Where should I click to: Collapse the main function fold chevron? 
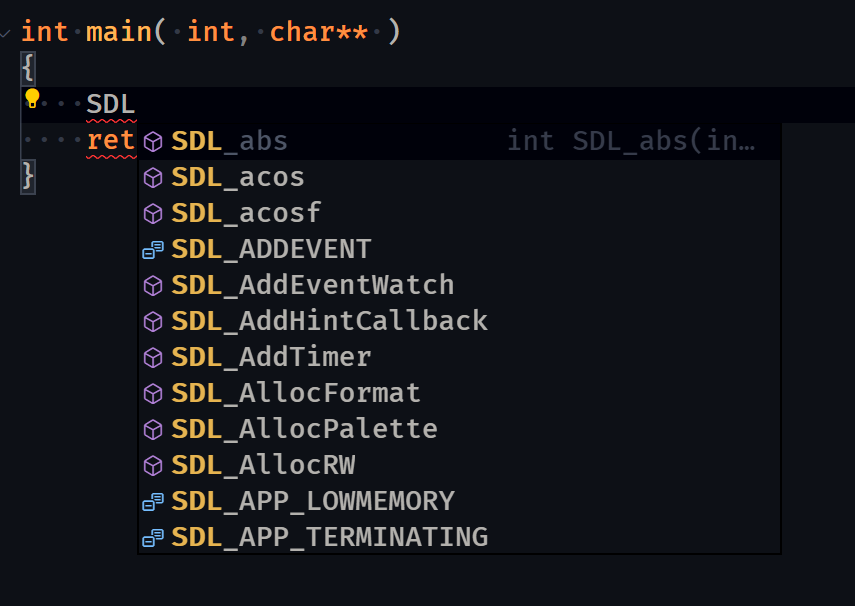(8, 31)
